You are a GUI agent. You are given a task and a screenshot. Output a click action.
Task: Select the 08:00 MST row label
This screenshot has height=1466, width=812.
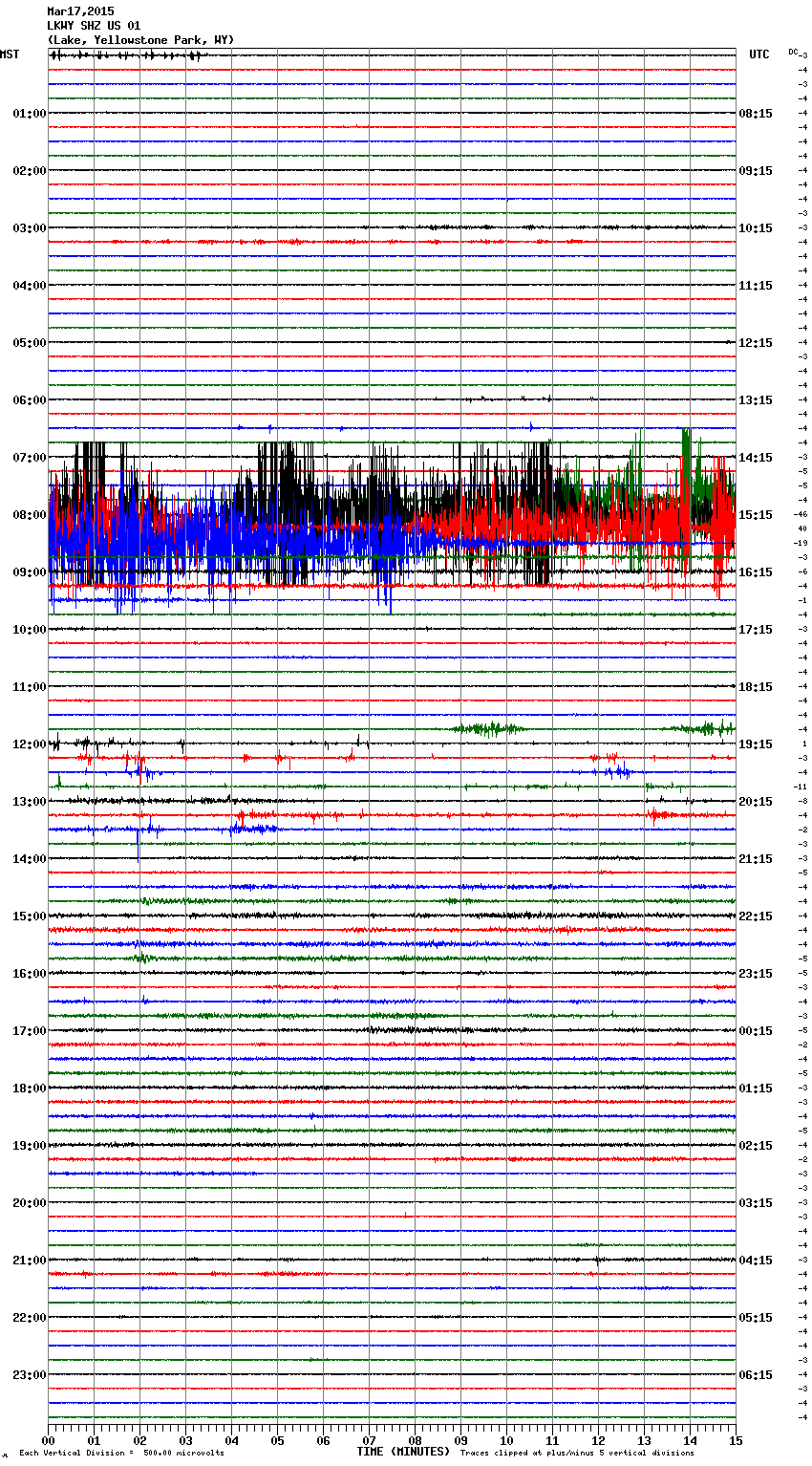click(x=29, y=515)
